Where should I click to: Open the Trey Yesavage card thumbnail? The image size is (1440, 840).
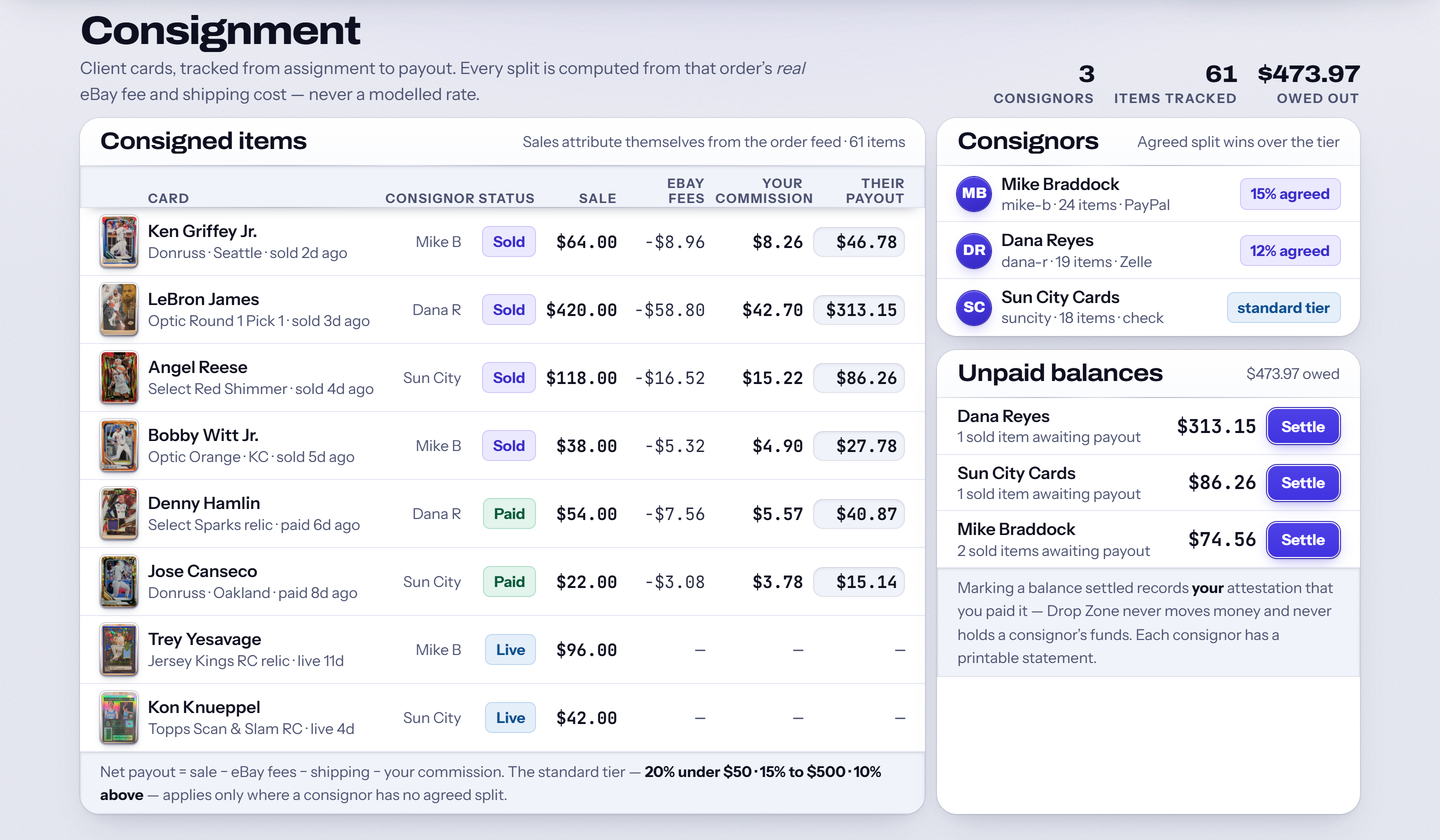[x=118, y=650]
